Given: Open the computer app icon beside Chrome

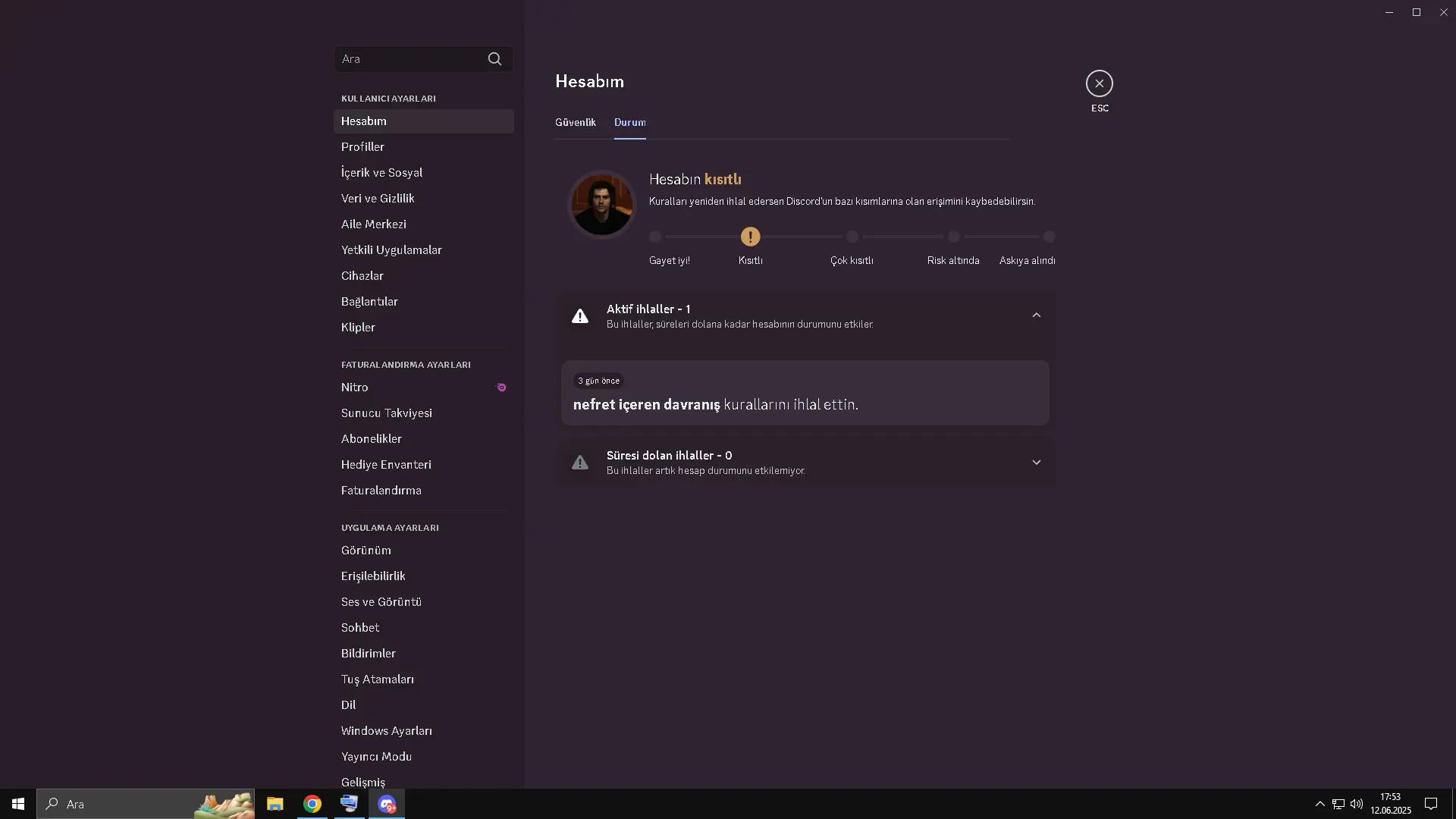Looking at the screenshot, I should coord(349,804).
